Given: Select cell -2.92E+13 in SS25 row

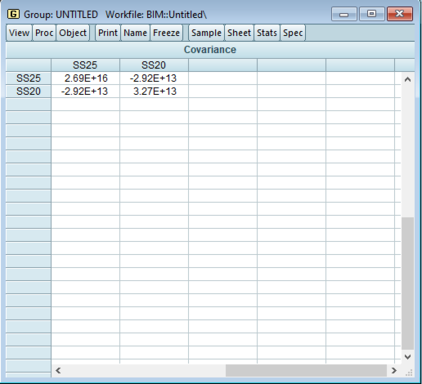Looking at the screenshot, I should click(153, 78).
